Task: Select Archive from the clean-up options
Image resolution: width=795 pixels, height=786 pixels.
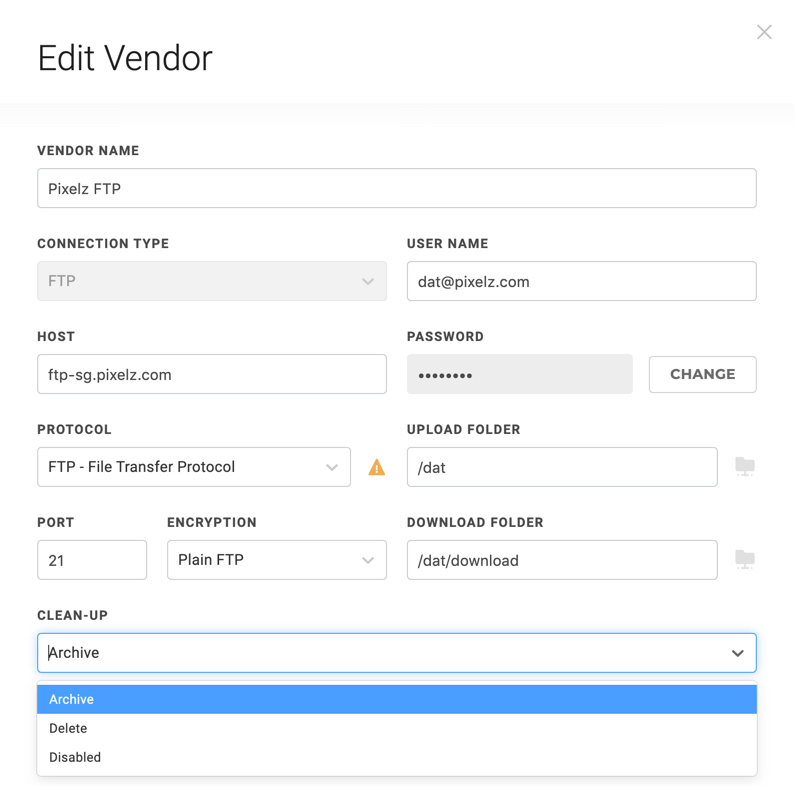Action: 396,699
